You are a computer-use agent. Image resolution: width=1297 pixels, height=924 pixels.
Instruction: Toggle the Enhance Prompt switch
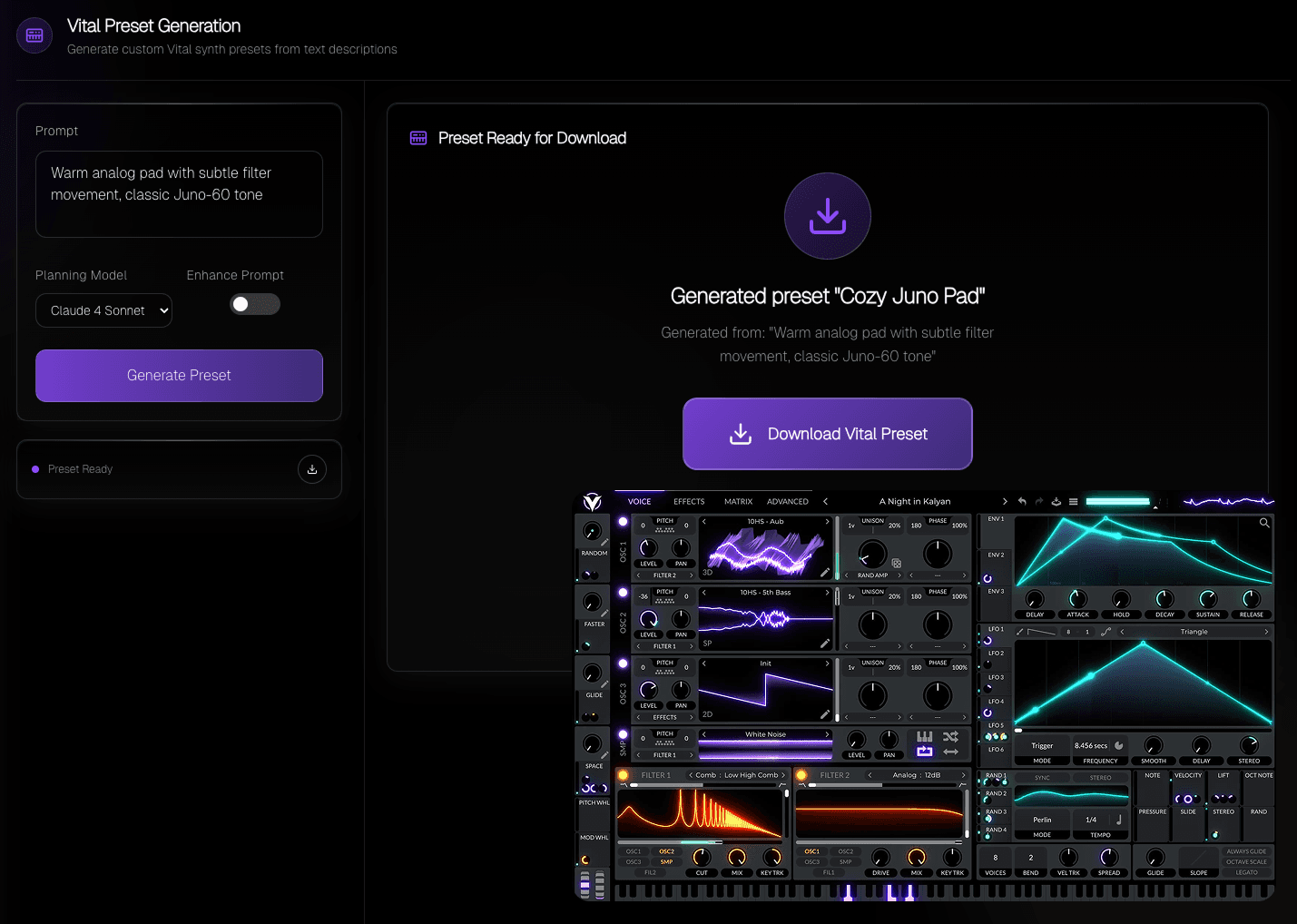pos(255,304)
